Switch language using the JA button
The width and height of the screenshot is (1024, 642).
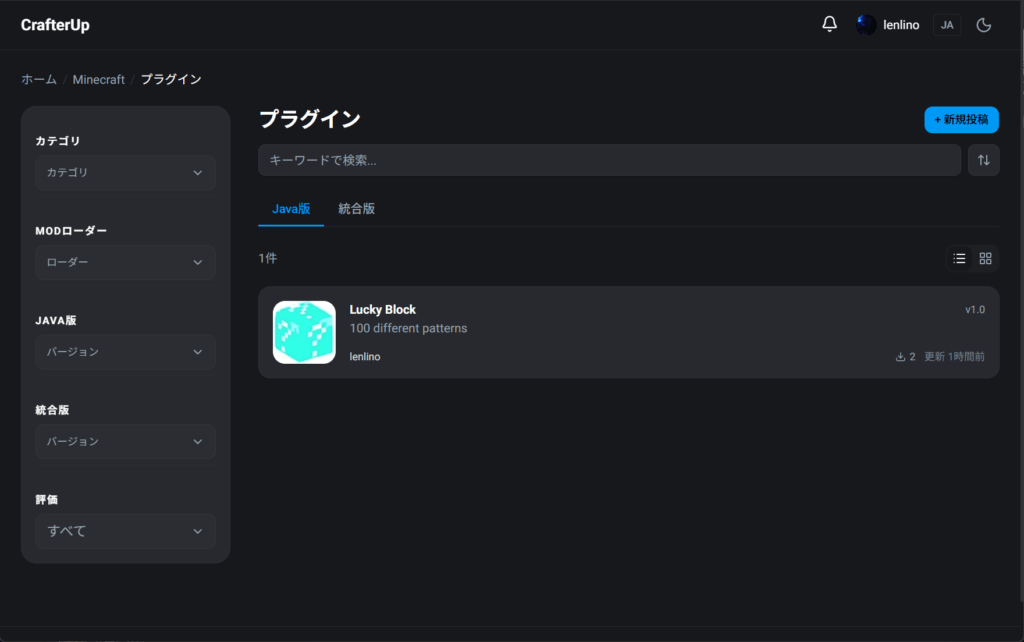tap(946, 25)
